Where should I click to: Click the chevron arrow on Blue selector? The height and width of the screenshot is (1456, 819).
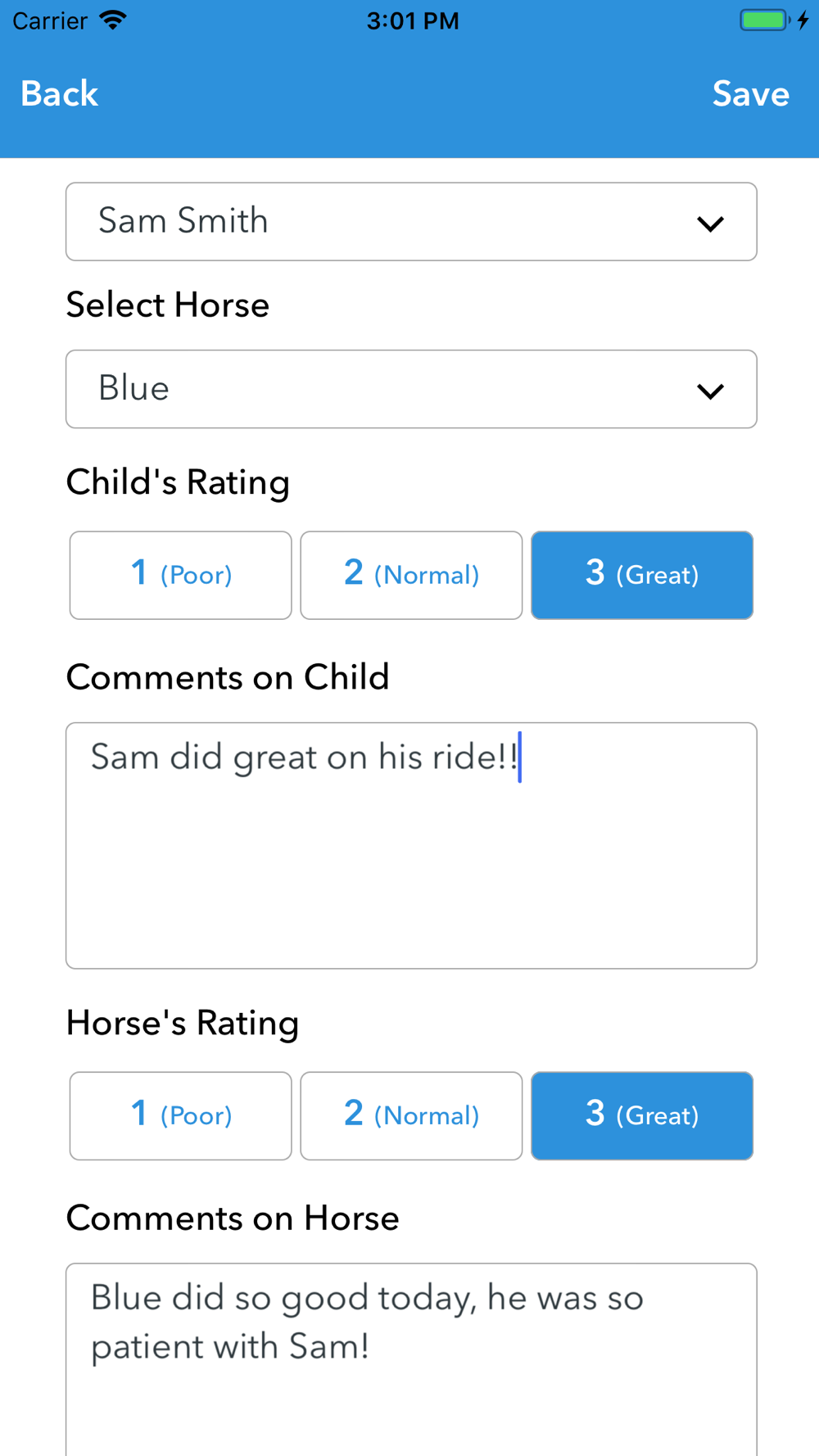click(710, 391)
